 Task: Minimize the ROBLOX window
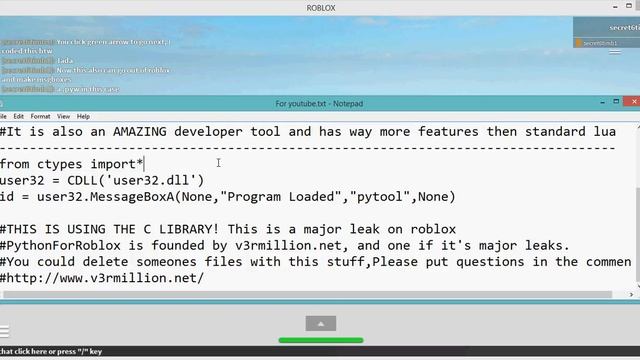click(615, 7)
